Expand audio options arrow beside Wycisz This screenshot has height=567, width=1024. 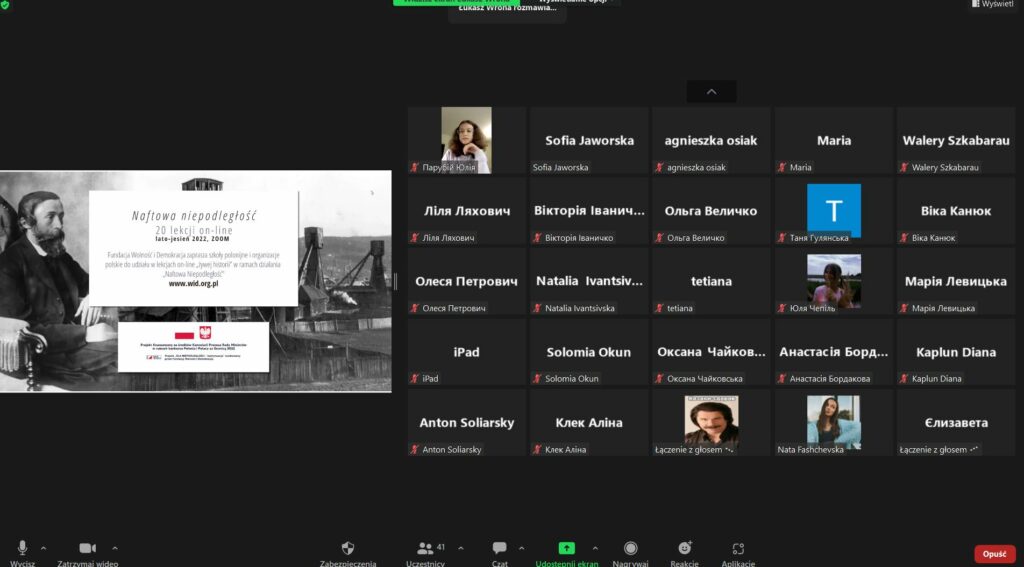(43, 548)
